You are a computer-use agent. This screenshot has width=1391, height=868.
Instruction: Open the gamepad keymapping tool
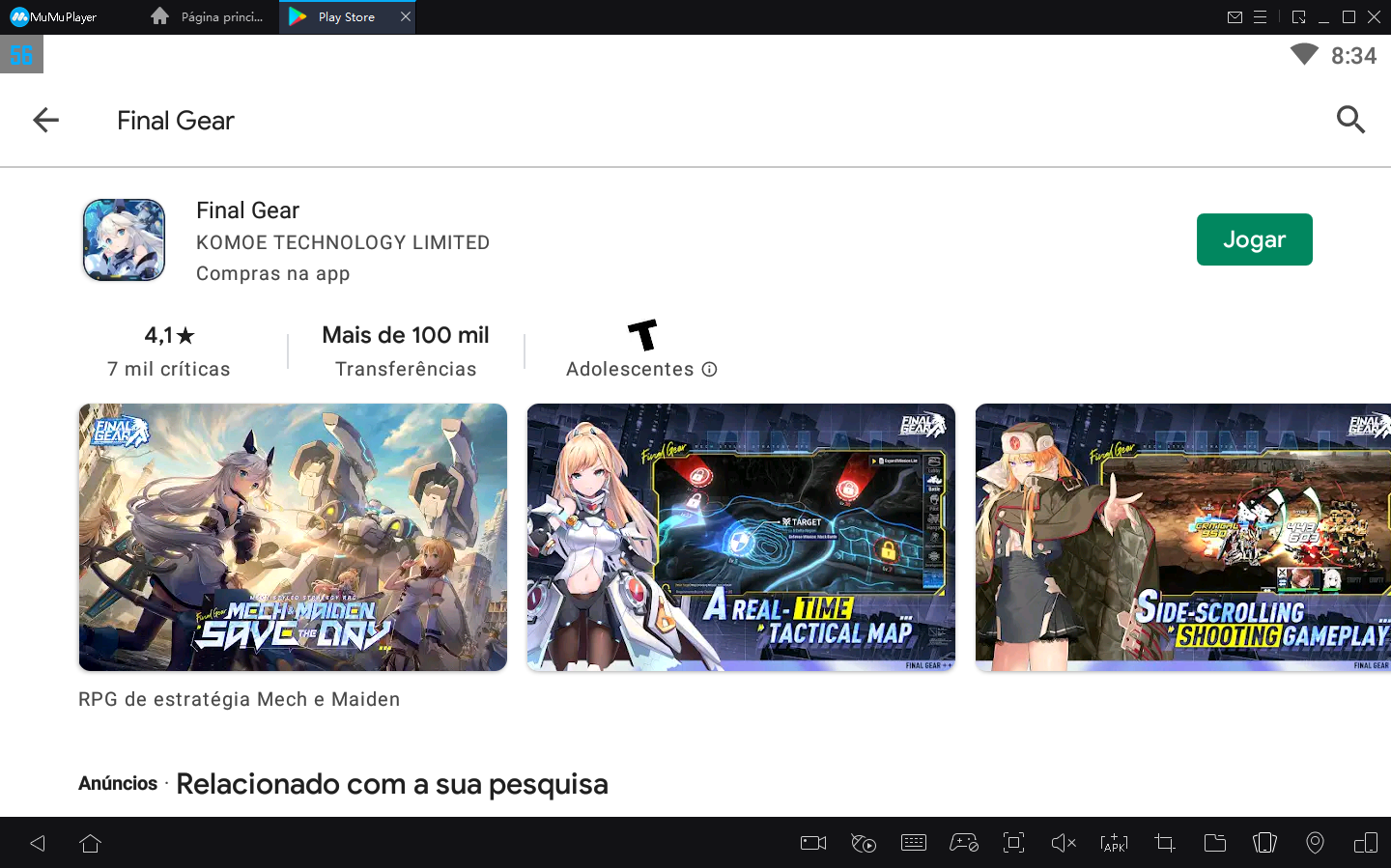964,842
